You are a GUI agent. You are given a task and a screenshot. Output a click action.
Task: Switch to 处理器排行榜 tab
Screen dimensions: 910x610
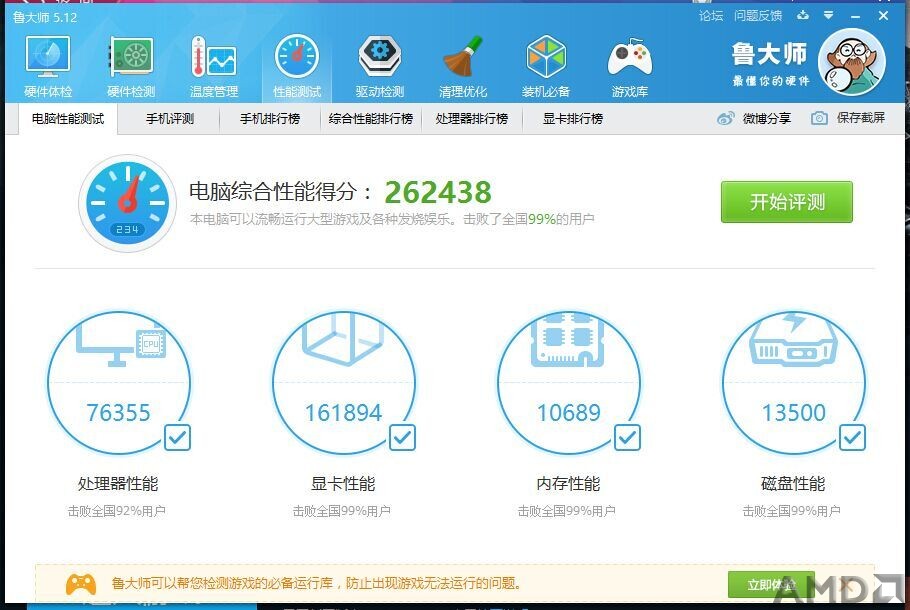click(x=472, y=119)
